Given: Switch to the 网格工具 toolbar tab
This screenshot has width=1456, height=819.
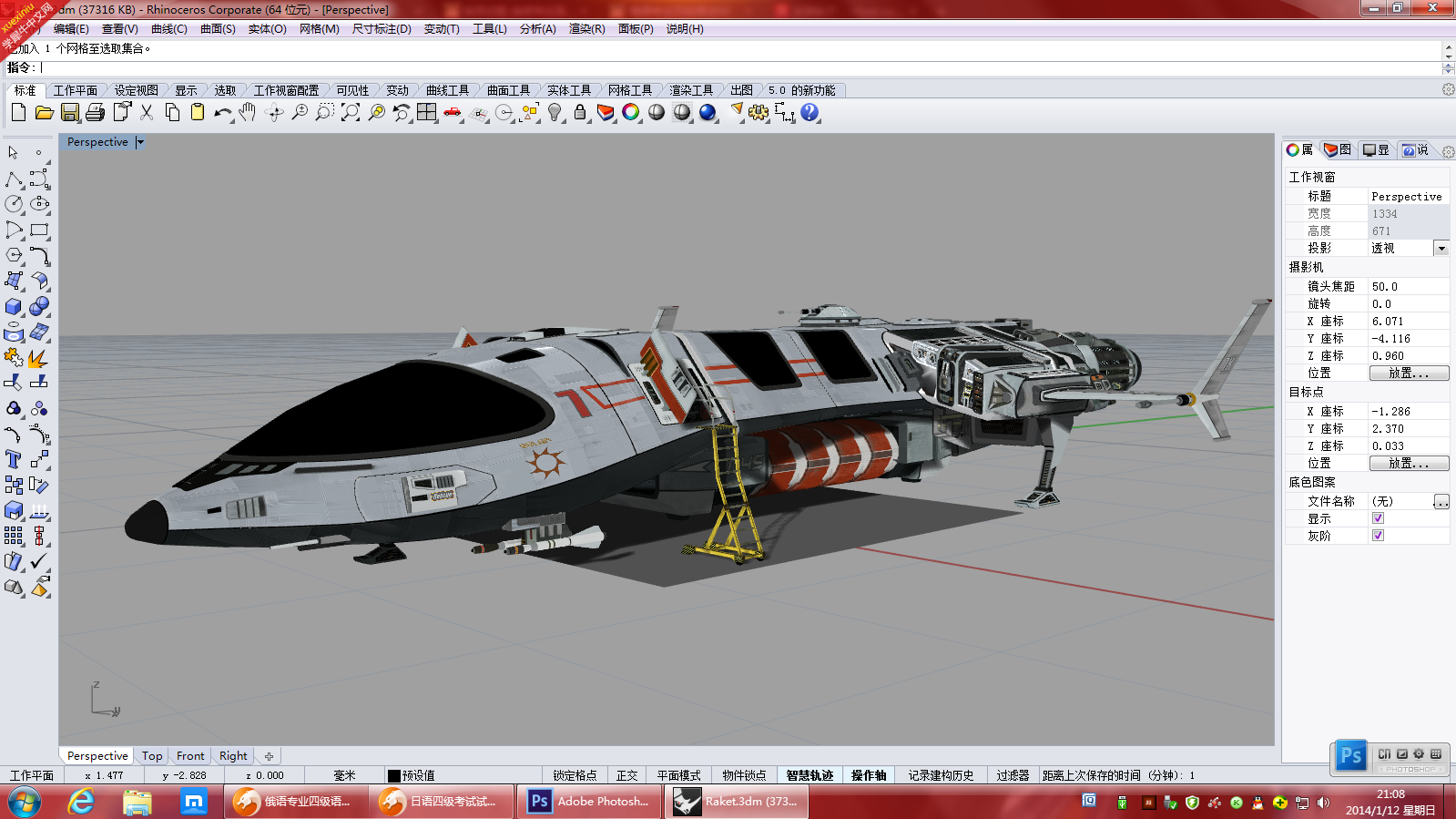Looking at the screenshot, I should click(629, 90).
